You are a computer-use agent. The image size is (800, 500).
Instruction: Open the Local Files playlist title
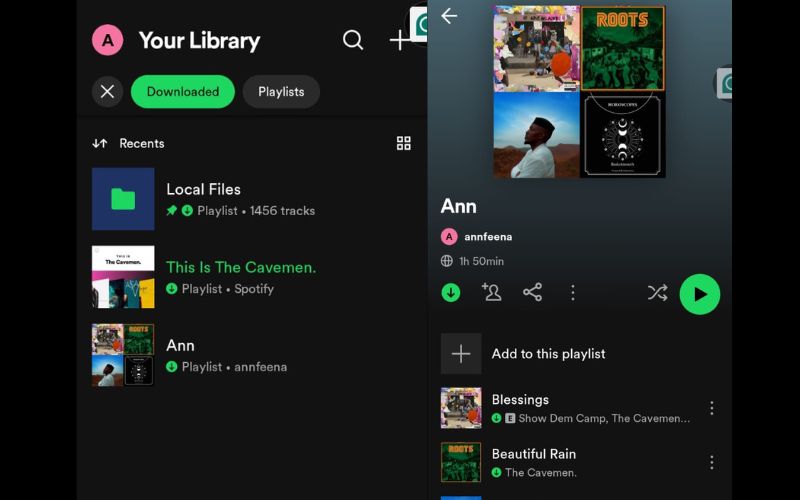(204, 189)
